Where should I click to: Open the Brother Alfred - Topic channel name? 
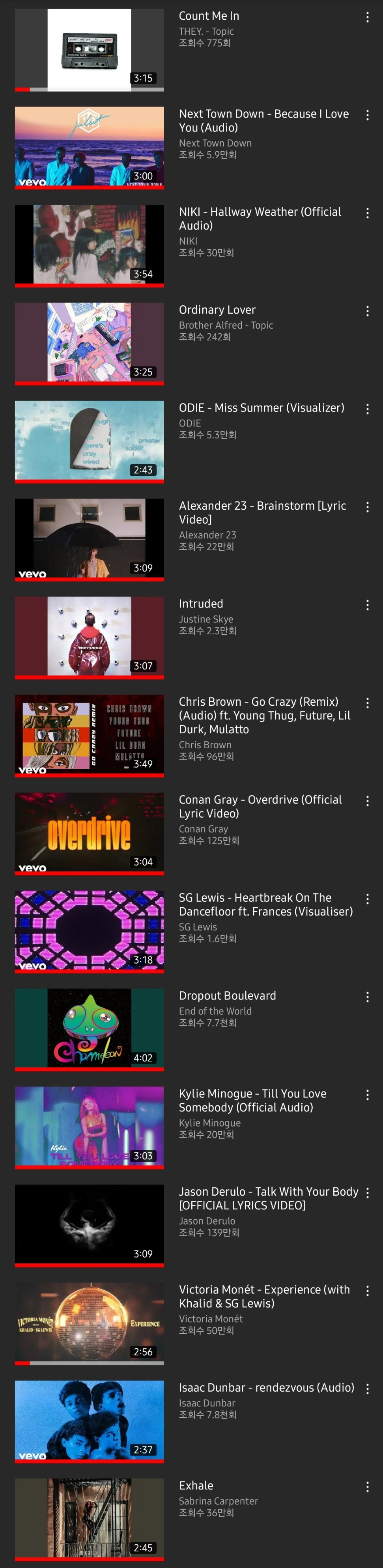[226, 325]
